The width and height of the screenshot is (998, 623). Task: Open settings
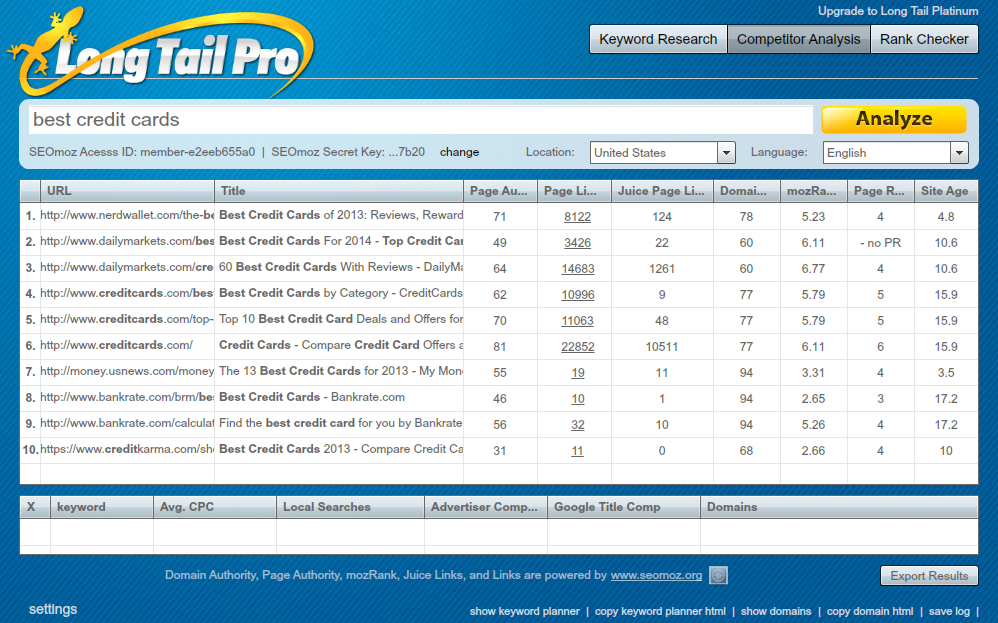[x=53, y=610]
